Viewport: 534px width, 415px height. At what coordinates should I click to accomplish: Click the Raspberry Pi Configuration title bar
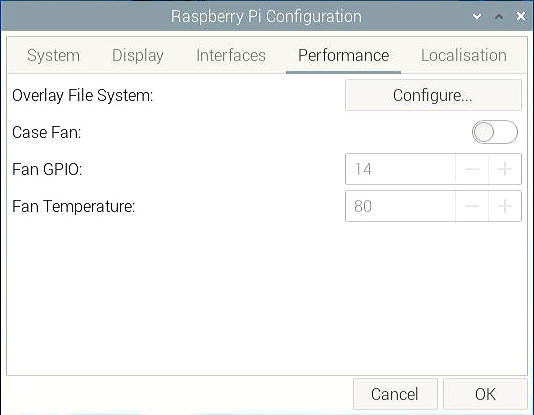pyautogui.click(x=266, y=16)
